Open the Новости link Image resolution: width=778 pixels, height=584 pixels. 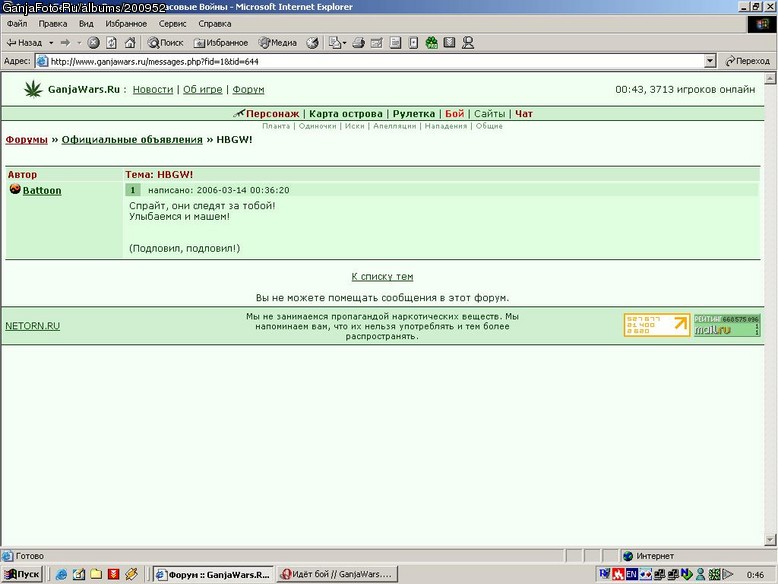click(x=153, y=90)
